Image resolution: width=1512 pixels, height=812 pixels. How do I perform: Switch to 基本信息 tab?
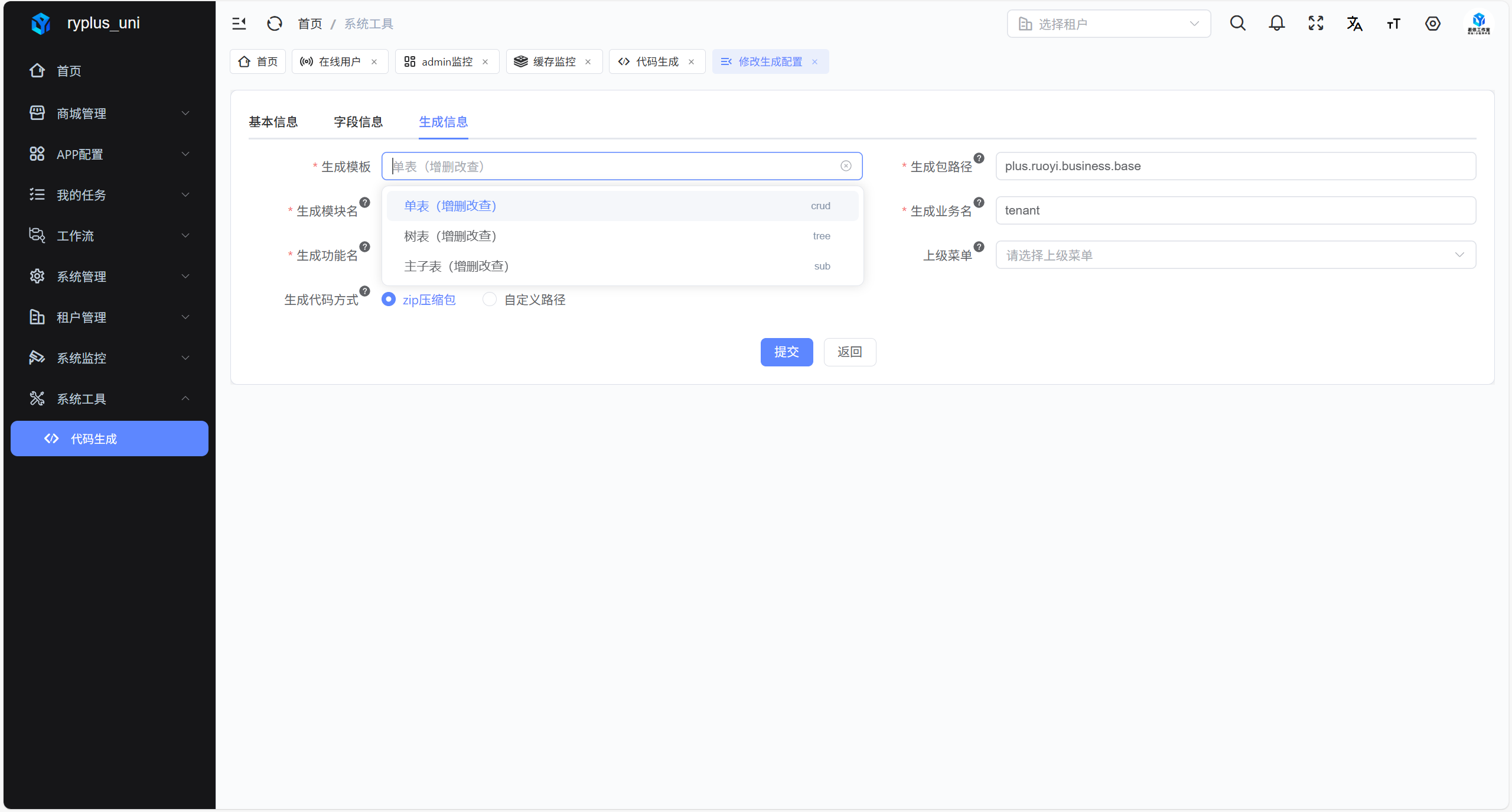point(273,122)
